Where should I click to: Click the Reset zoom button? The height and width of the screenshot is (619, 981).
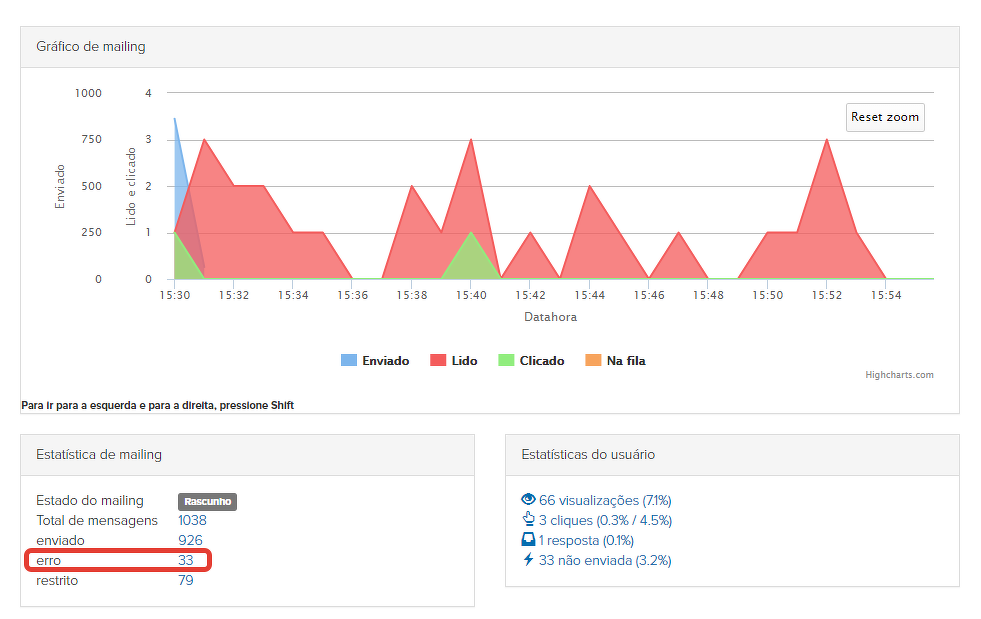pyautogui.click(x=884, y=117)
